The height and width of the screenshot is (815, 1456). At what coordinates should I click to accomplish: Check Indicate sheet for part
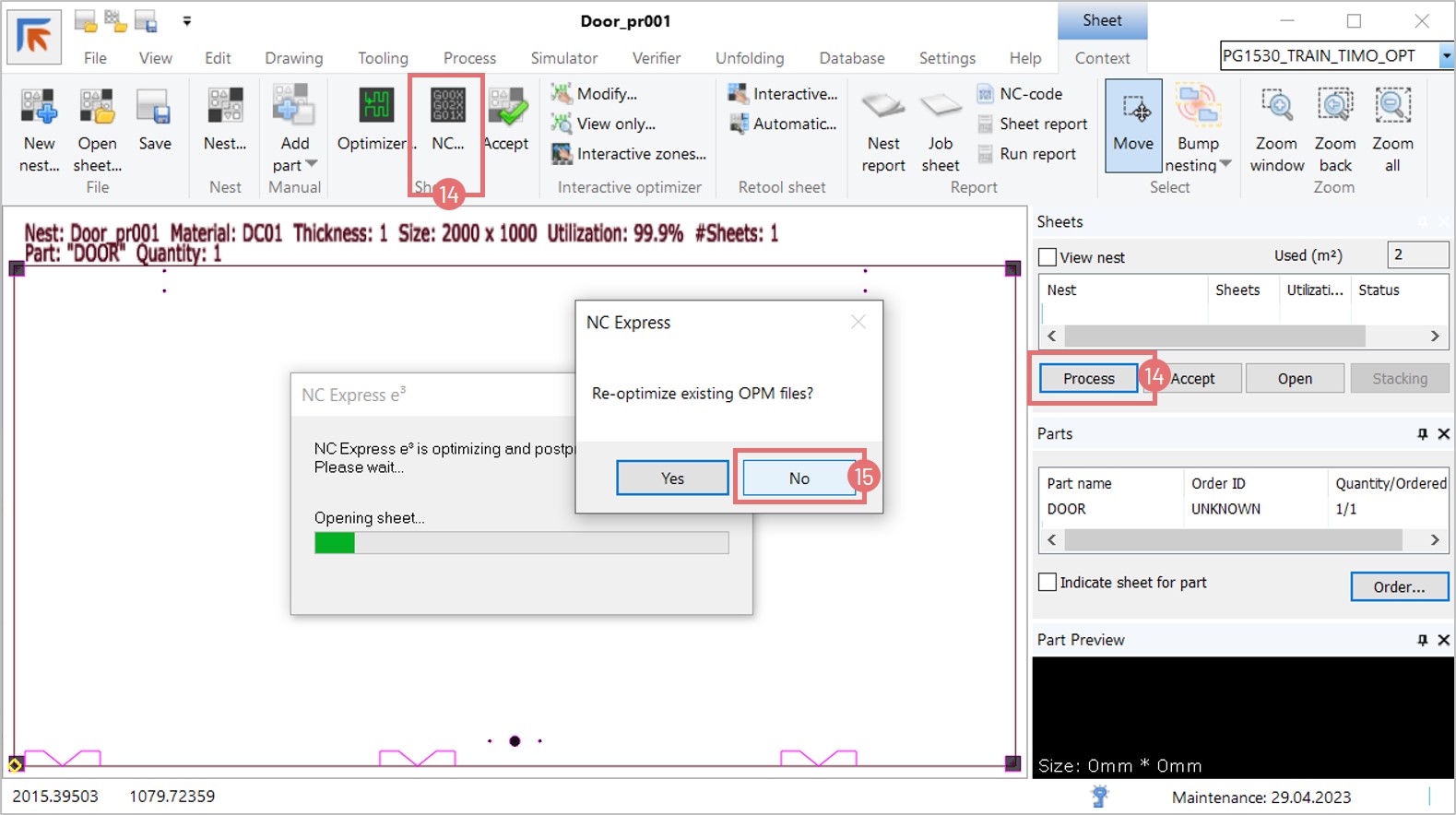[1048, 583]
